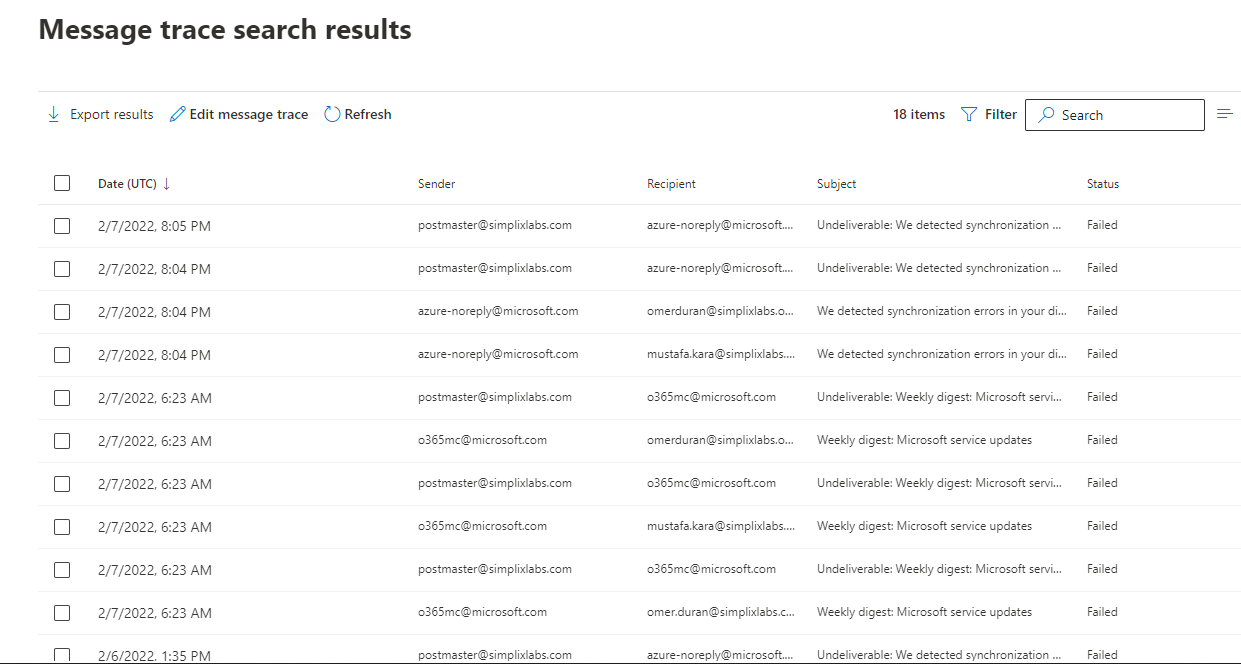Click the Edit message trace pencil icon

[x=178, y=115]
